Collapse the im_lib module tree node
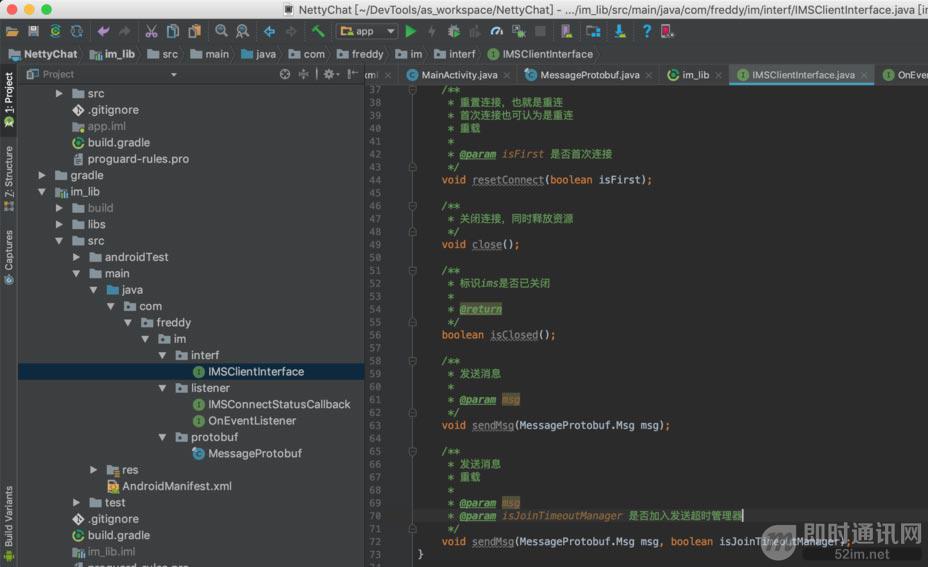This screenshot has height=567, width=928. (43, 192)
